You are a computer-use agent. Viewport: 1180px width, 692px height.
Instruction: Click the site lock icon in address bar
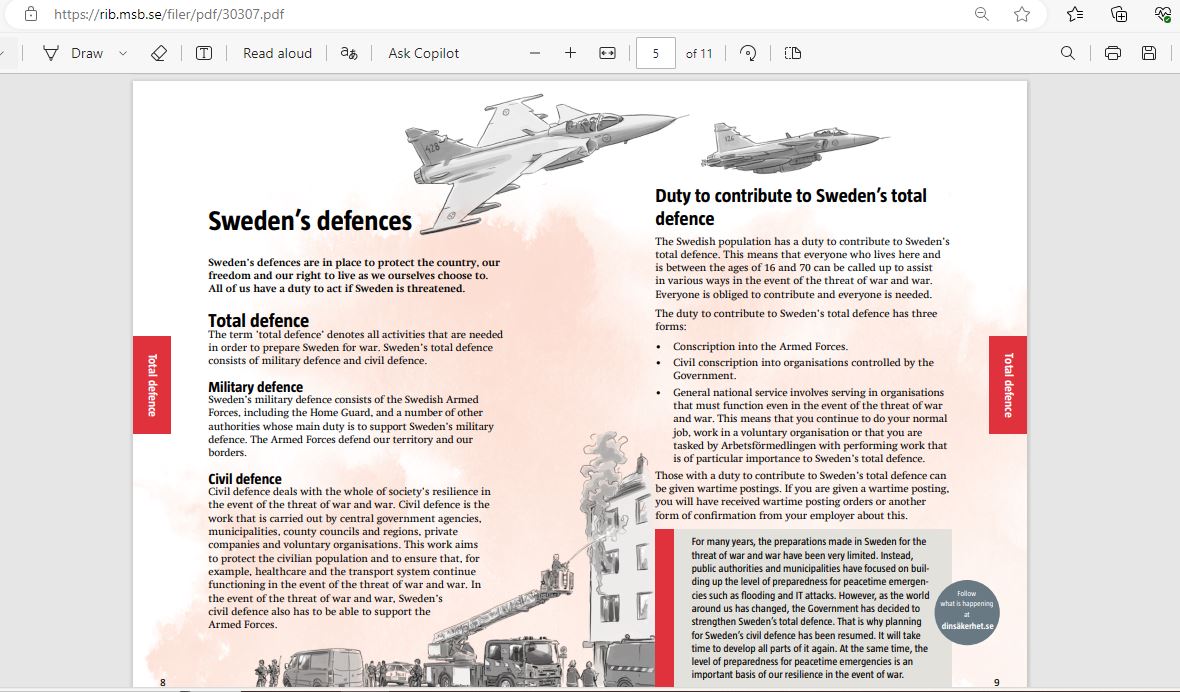pyautogui.click(x=31, y=14)
